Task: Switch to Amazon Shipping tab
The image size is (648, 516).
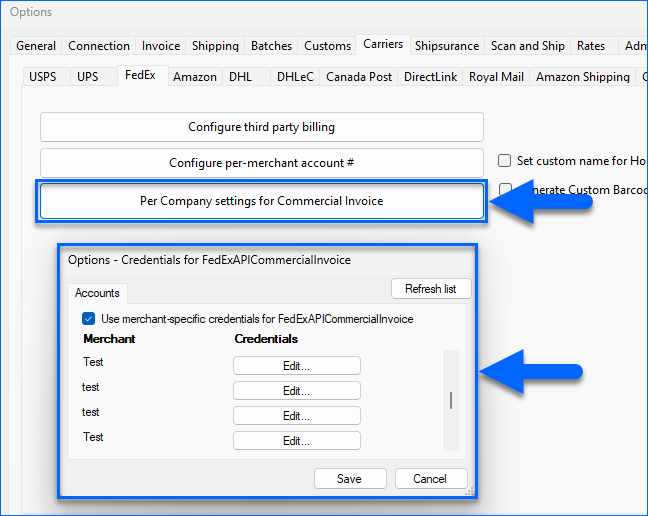Action: (583, 76)
